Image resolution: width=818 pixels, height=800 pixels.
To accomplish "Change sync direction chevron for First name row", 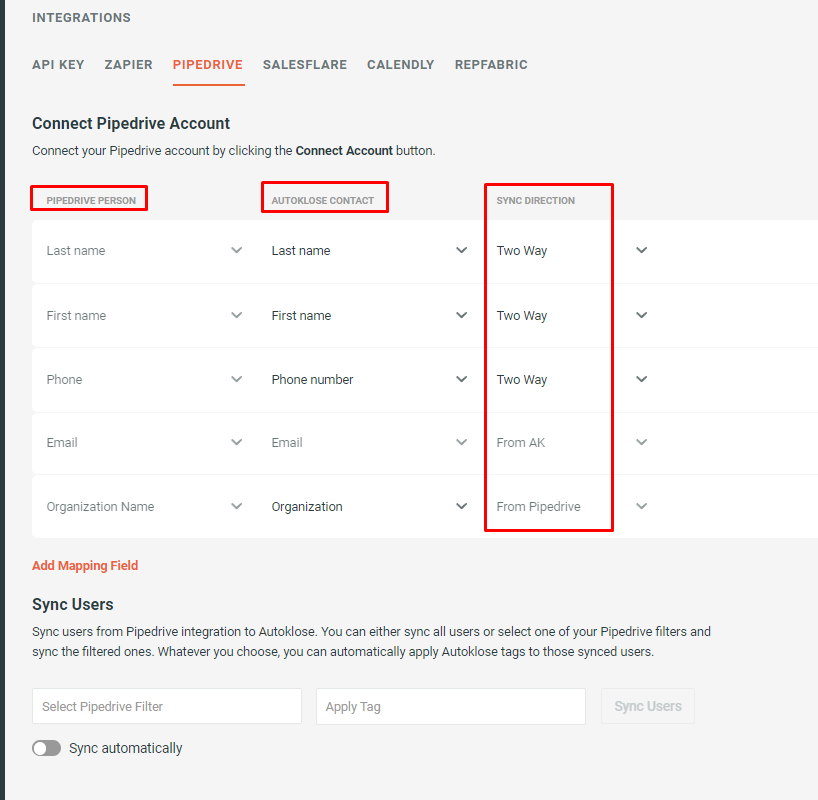I will [x=642, y=315].
